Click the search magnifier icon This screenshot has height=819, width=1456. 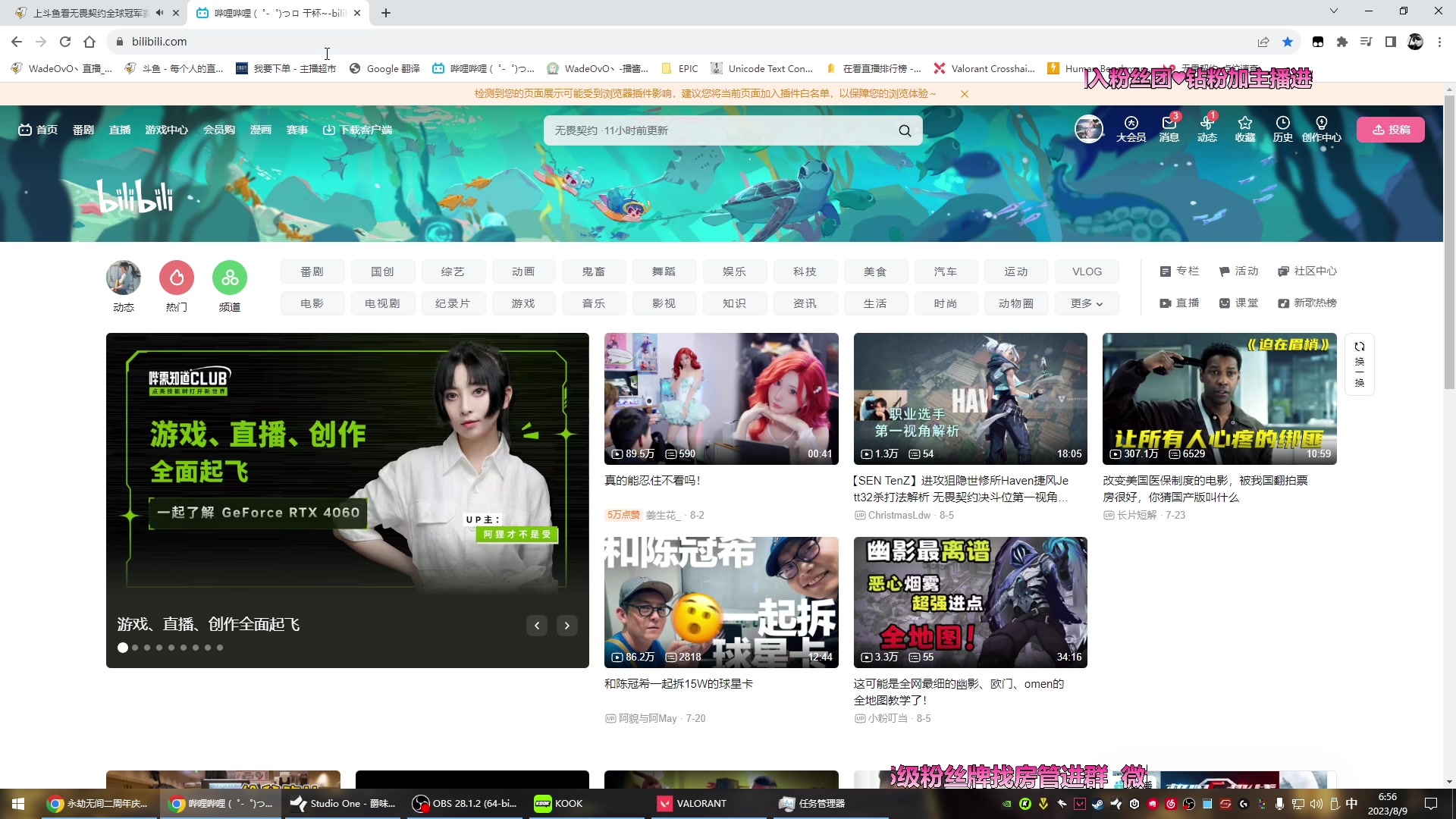[x=905, y=130]
